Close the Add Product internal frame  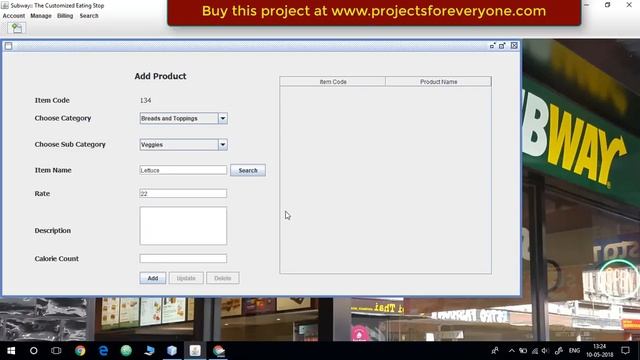tap(514, 46)
